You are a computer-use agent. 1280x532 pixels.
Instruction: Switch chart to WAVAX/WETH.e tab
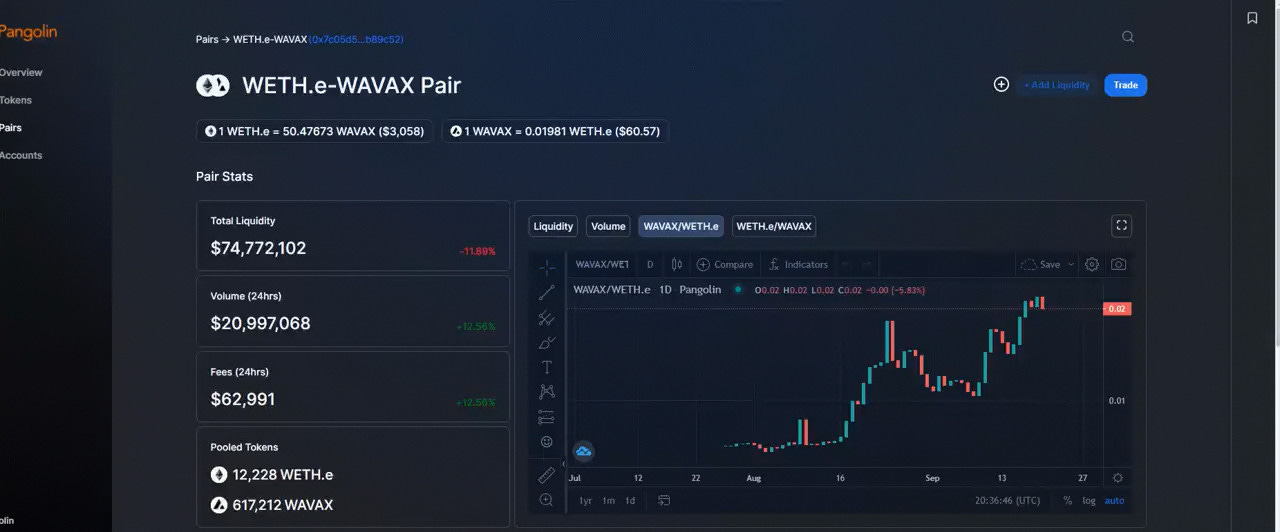coord(681,226)
